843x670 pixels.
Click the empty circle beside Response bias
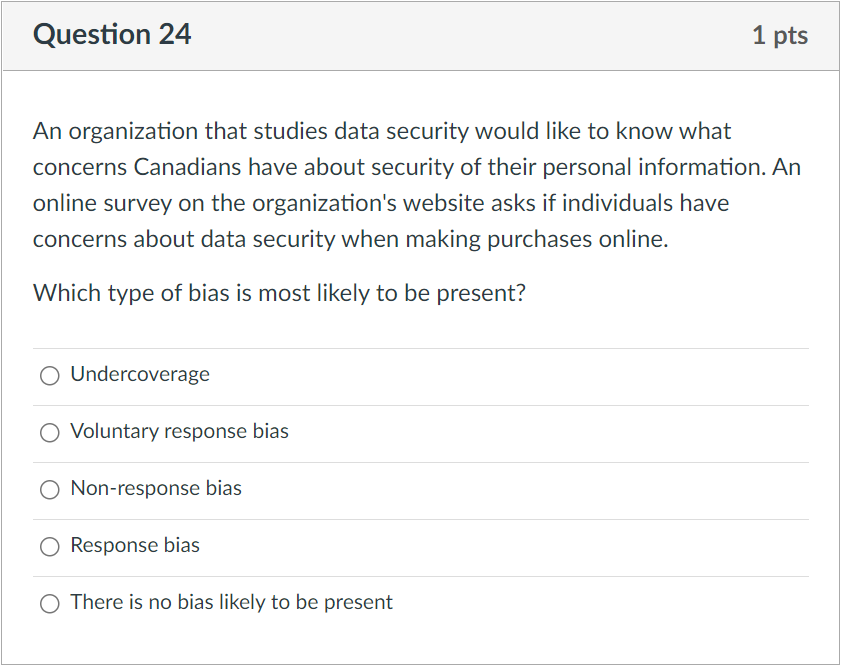pyautogui.click(x=49, y=546)
